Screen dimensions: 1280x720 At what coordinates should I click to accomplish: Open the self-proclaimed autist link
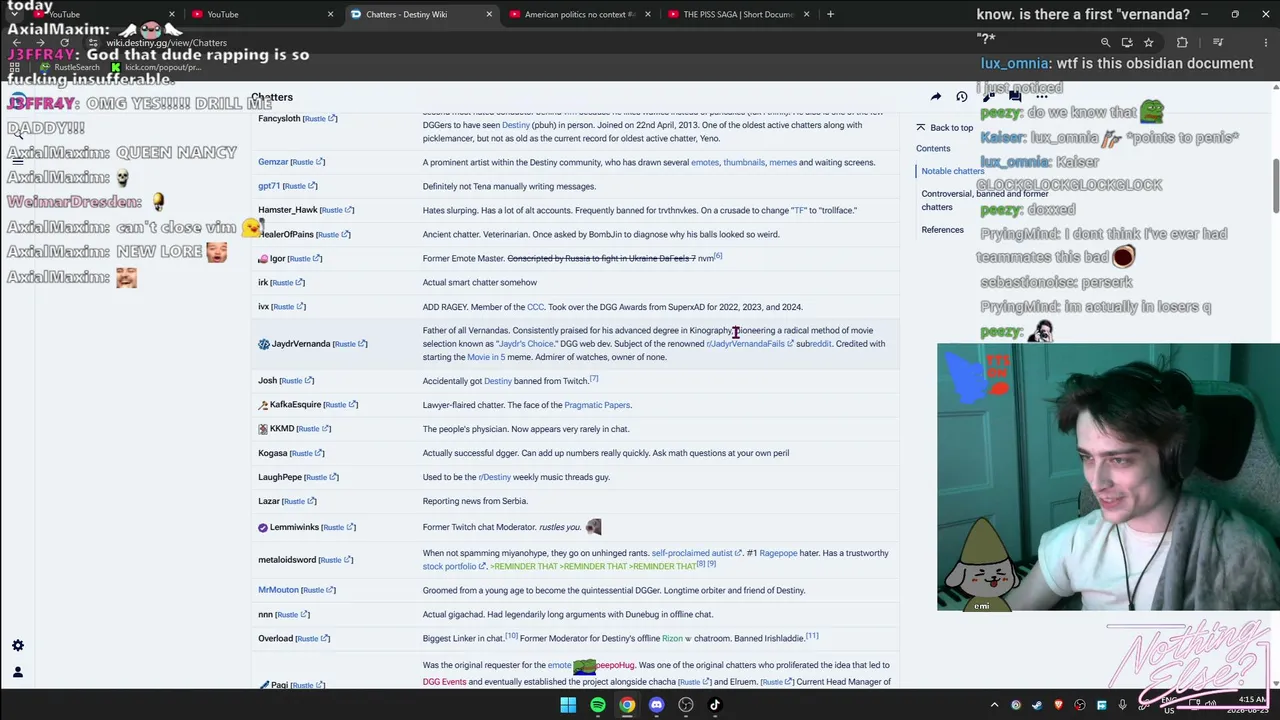coord(696,553)
